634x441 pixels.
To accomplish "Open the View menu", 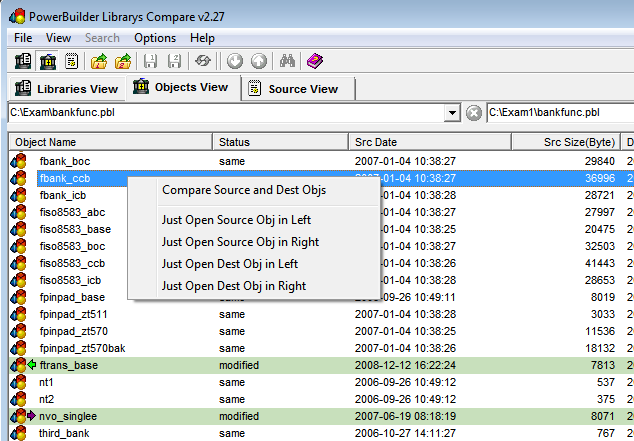I will click(58, 38).
